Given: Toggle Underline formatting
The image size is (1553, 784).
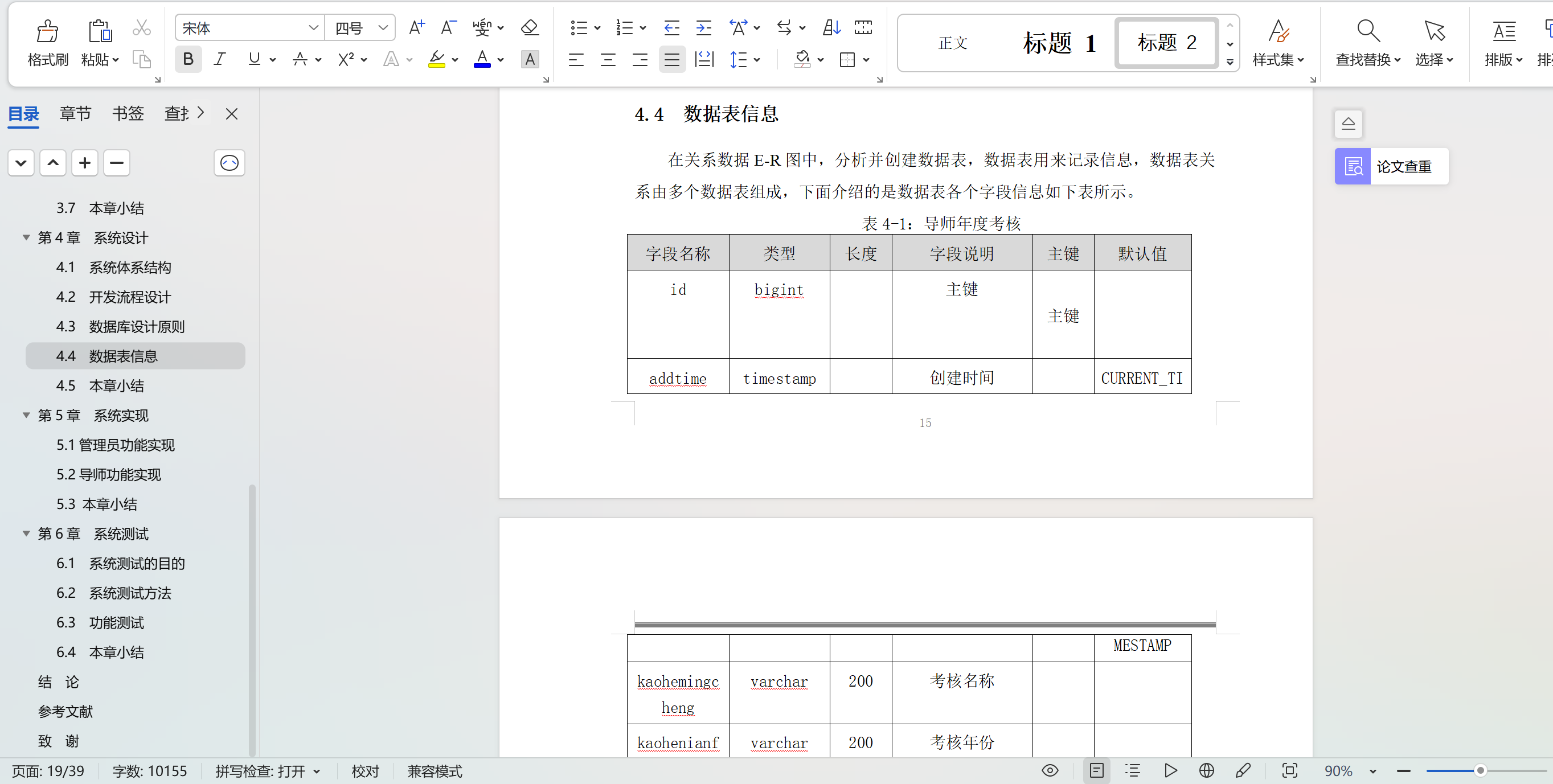Looking at the screenshot, I should (255, 59).
